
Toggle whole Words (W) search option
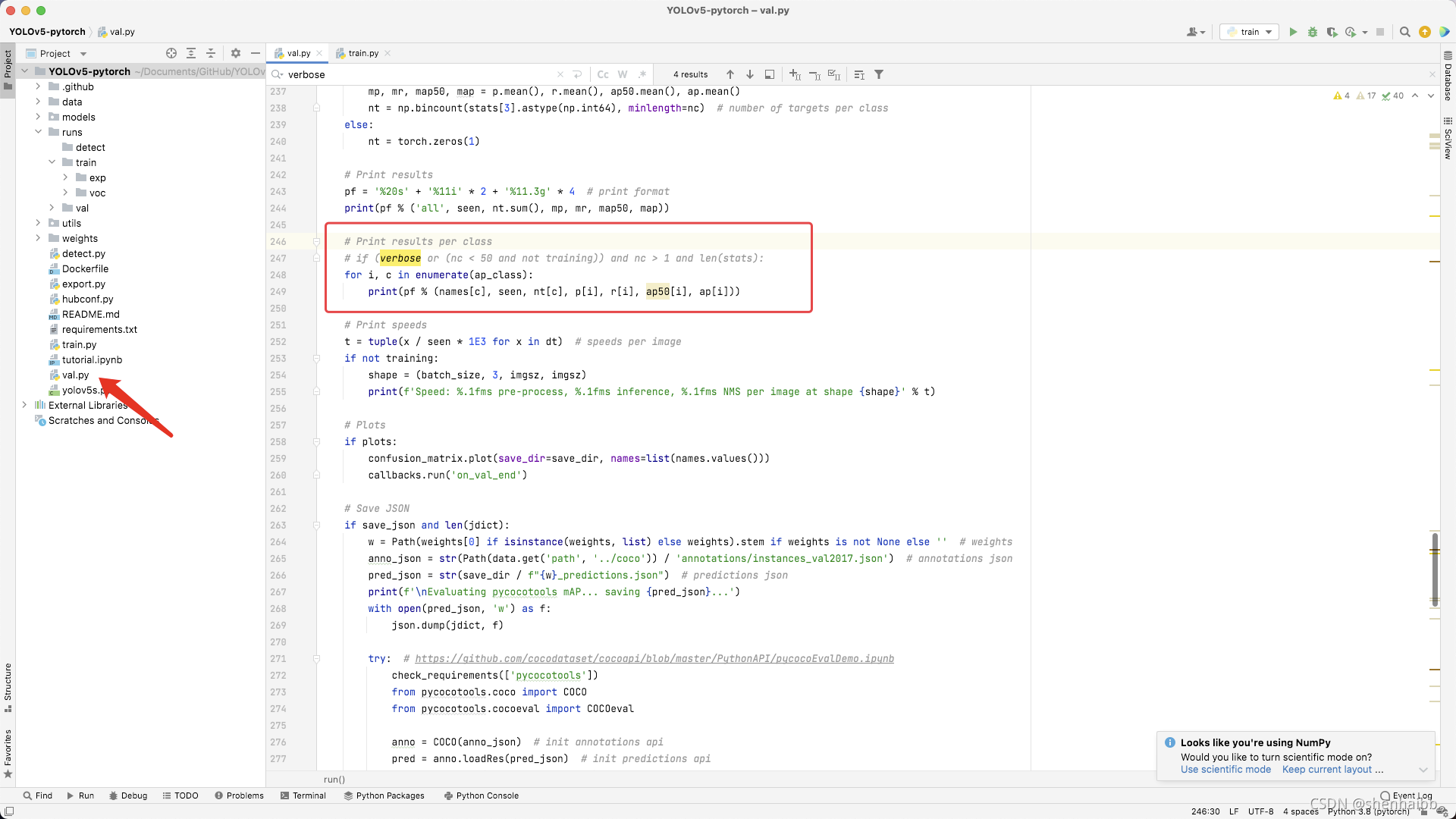pyautogui.click(x=623, y=74)
